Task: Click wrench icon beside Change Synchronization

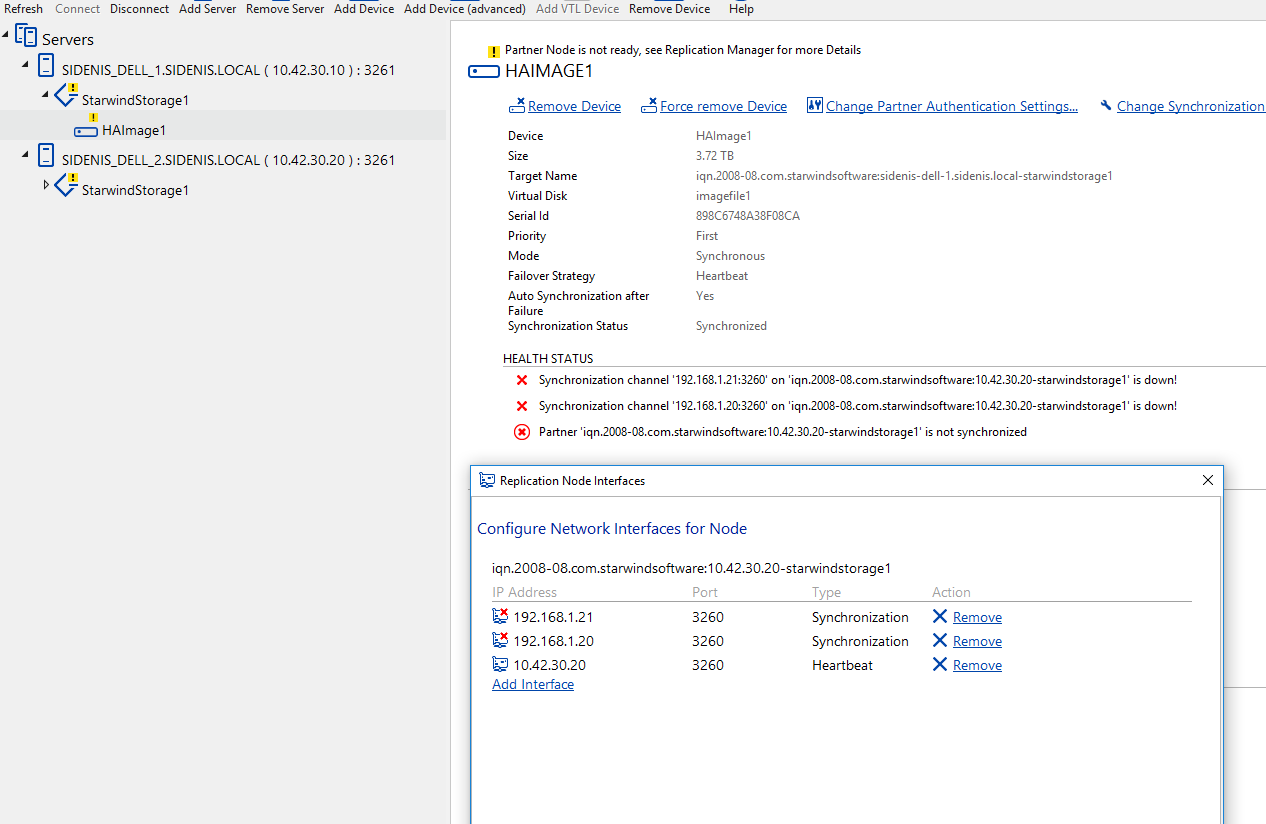Action: pyautogui.click(x=1106, y=106)
